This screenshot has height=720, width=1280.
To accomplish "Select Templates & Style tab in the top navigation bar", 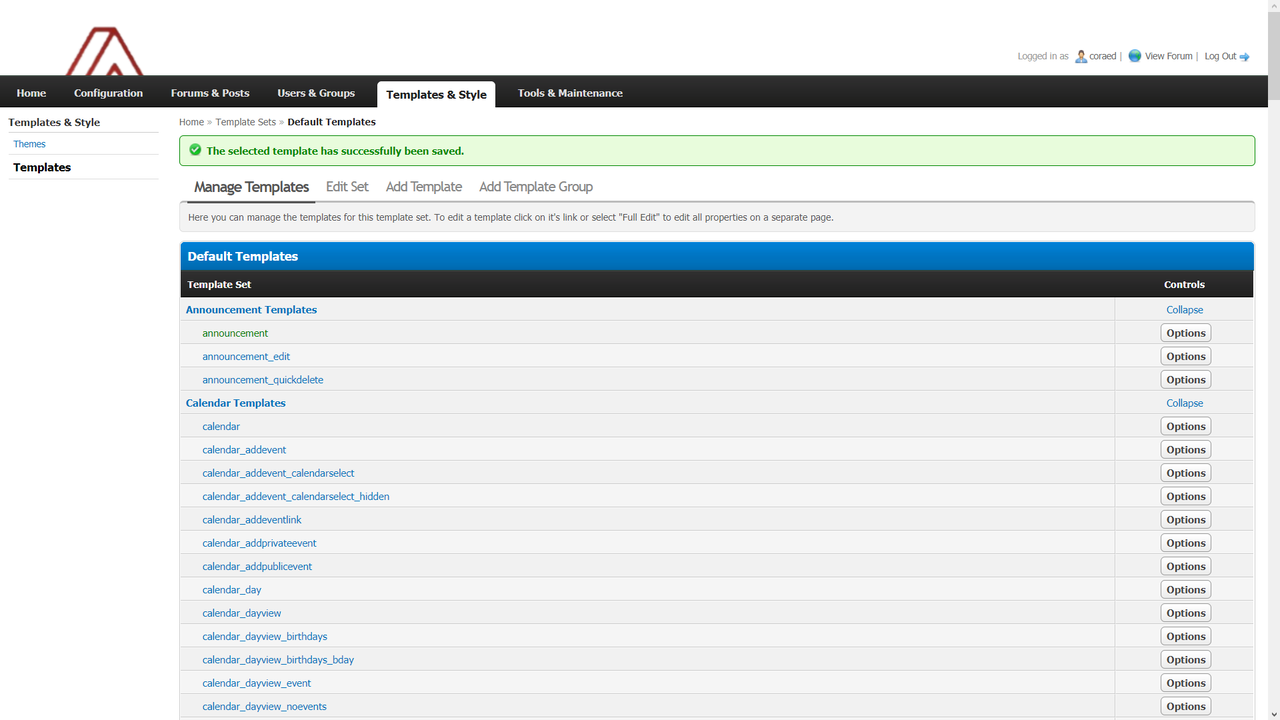I will (436, 94).
